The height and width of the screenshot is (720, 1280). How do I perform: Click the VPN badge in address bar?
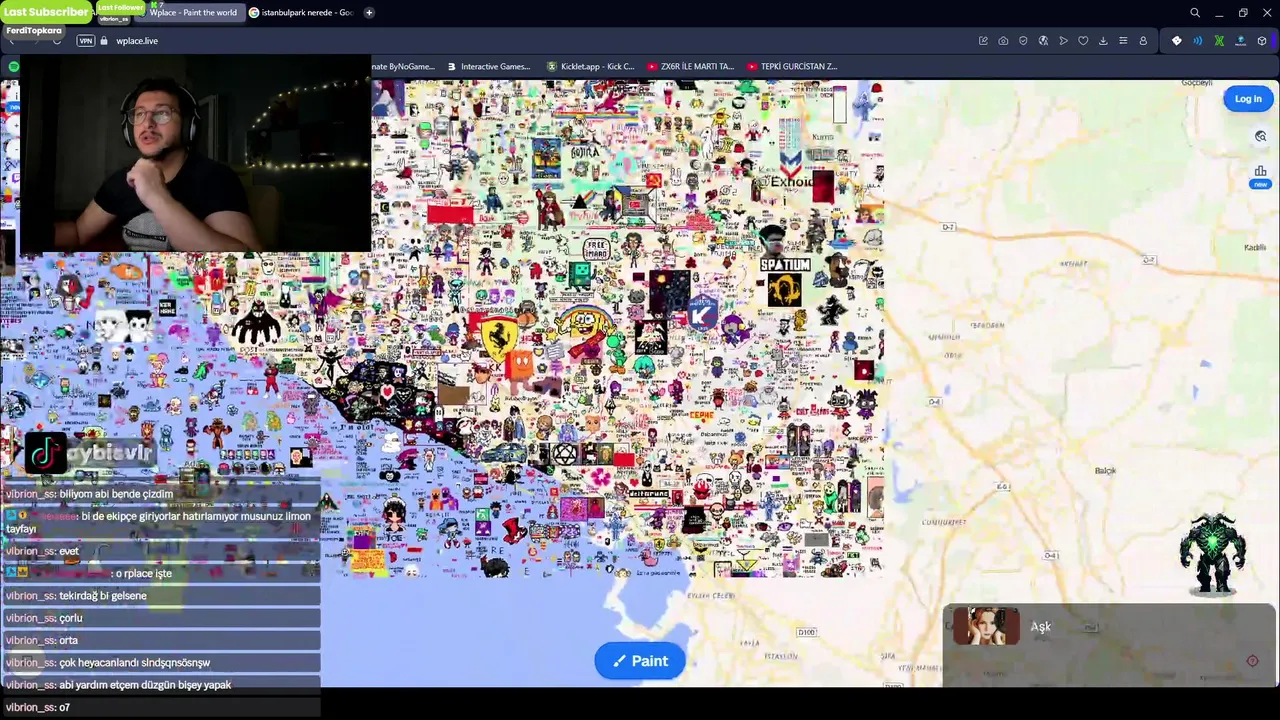click(86, 41)
